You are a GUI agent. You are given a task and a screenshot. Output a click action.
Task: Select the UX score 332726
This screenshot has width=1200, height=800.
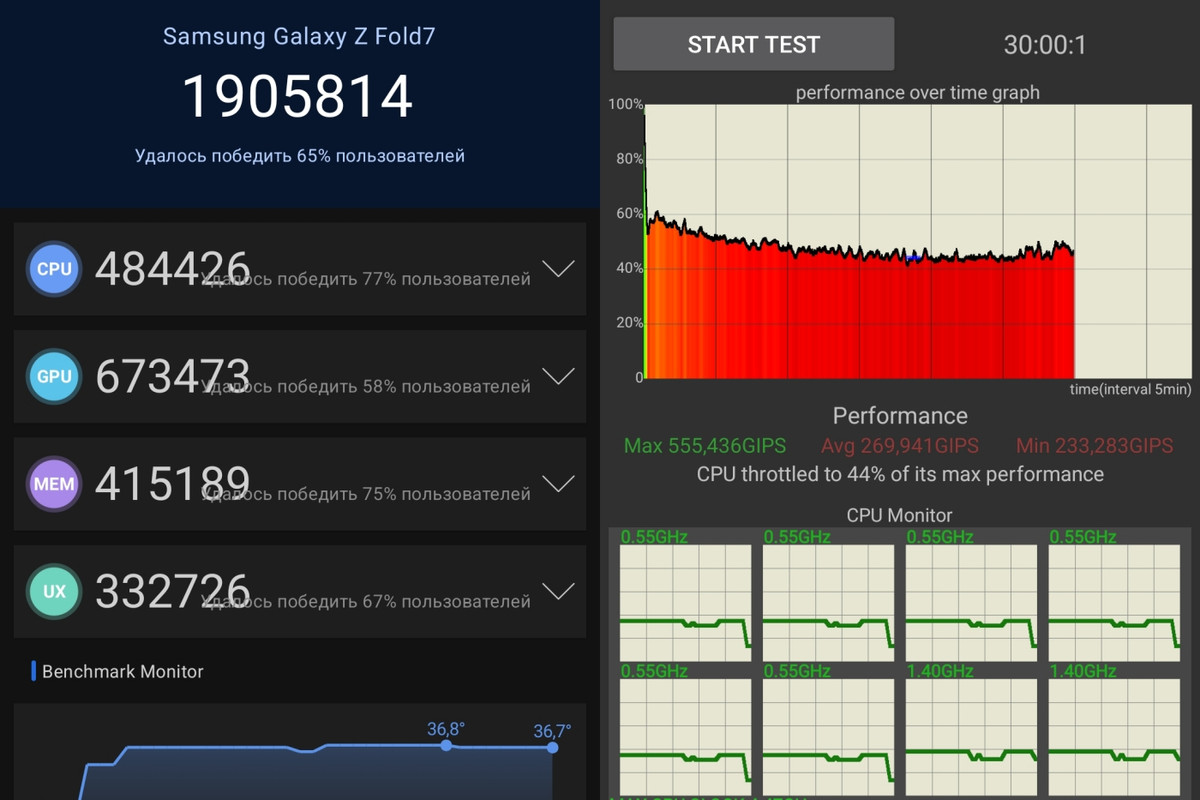click(x=172, y=591)
